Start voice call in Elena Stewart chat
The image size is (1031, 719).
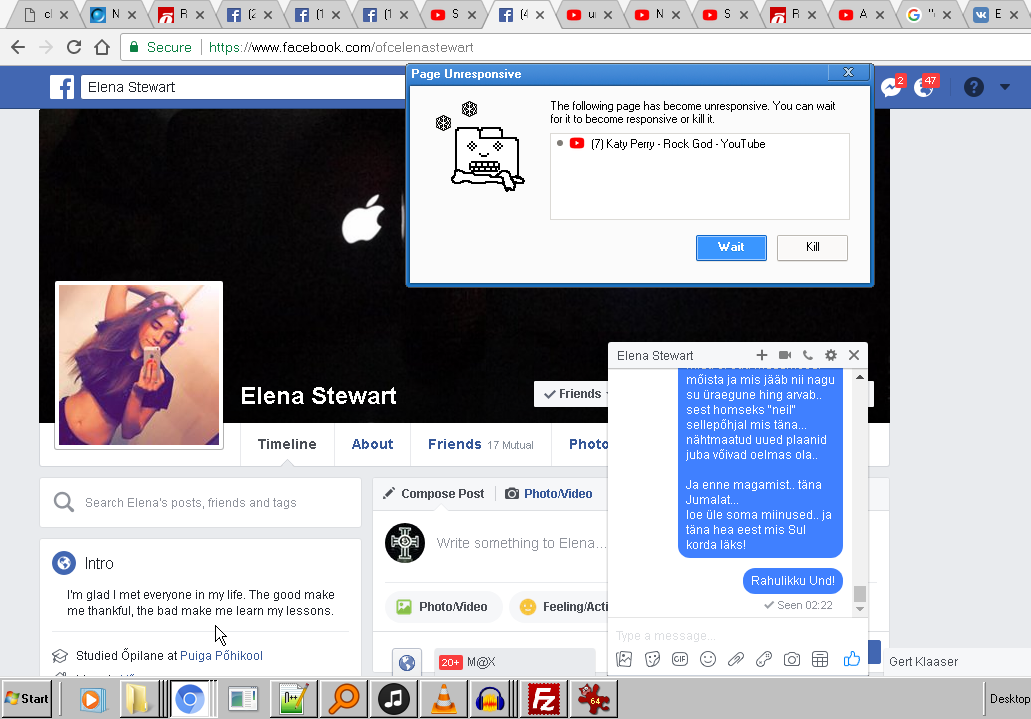point(807,355)
